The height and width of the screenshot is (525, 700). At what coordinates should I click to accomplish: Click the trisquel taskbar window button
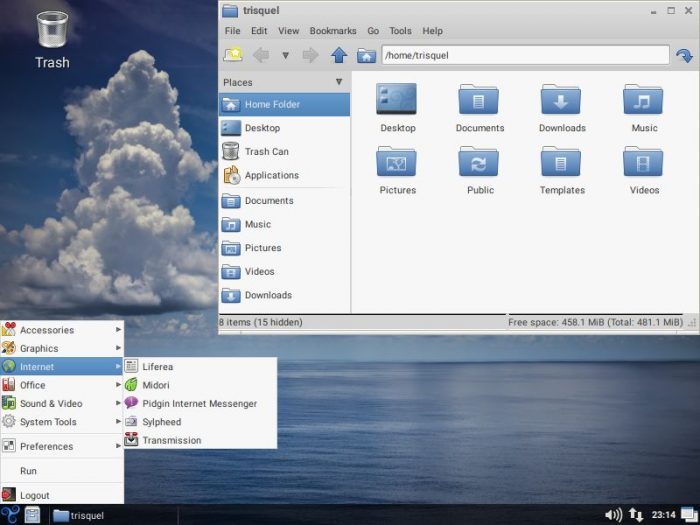pyautogui.click(x=80, y=515)
